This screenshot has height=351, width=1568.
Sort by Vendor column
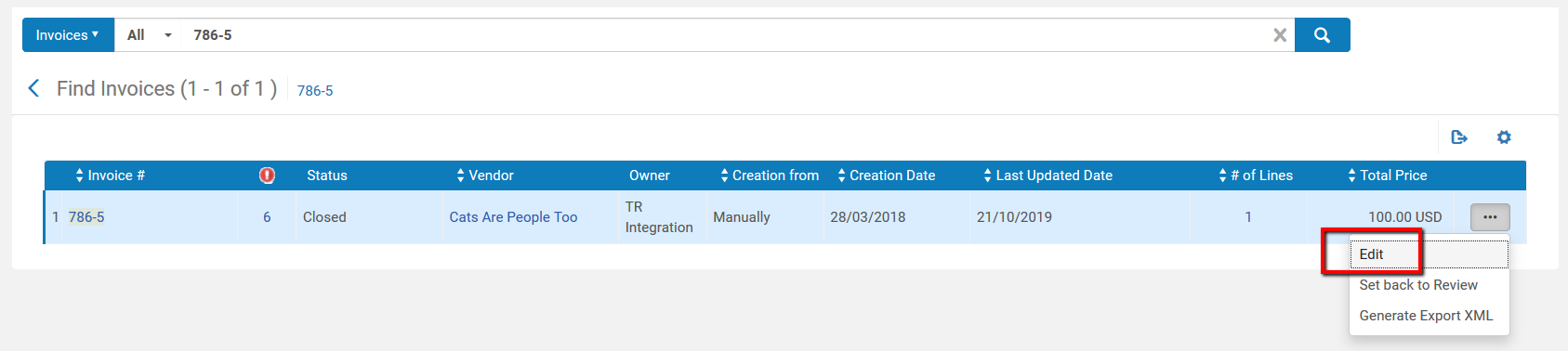click(x=484, y=175)
